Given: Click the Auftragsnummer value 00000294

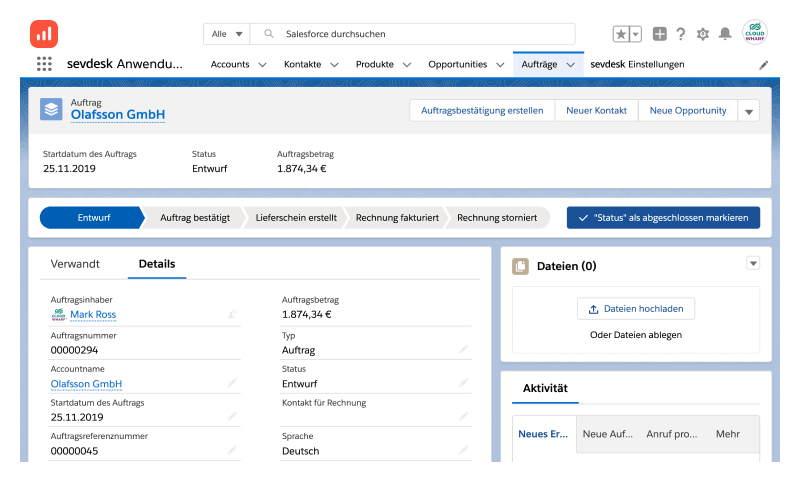Looking at the screenshot, I should [x=74, y=350].
